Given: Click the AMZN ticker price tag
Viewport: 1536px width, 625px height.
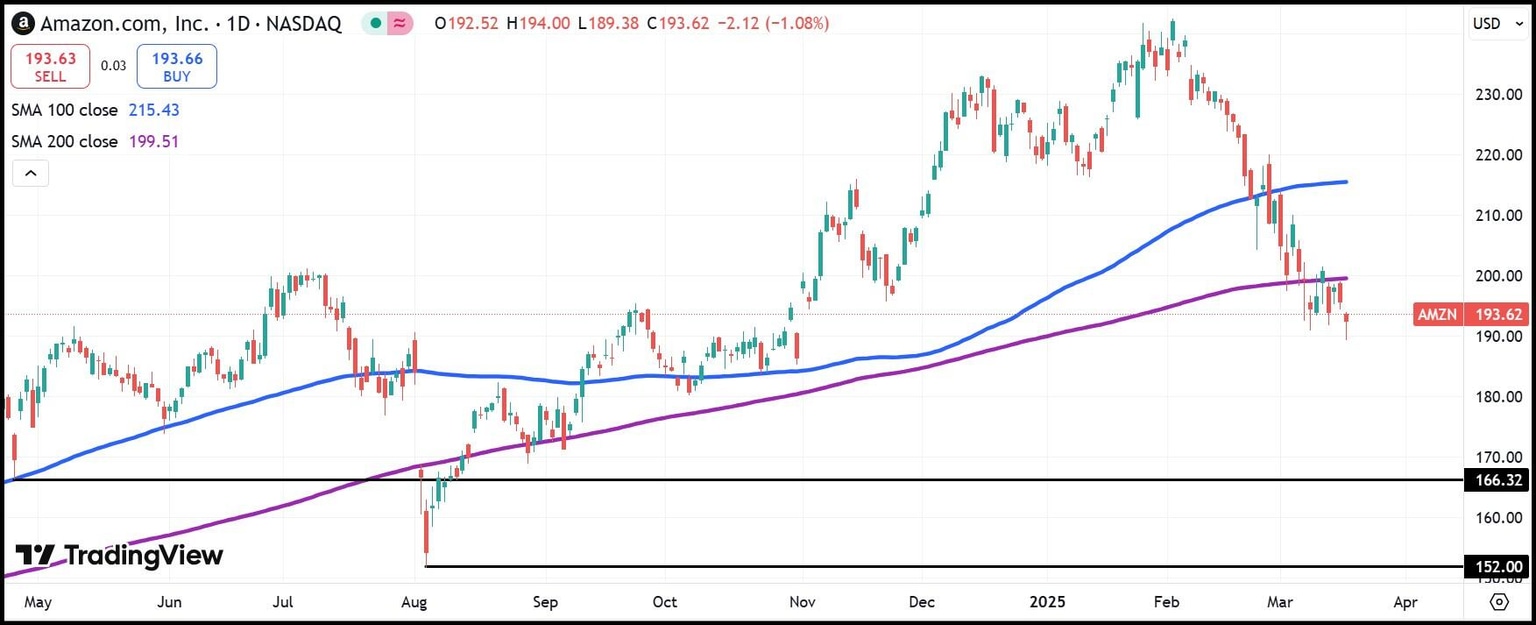Looking at the screenshot, I should click(x=1437, y=315).
